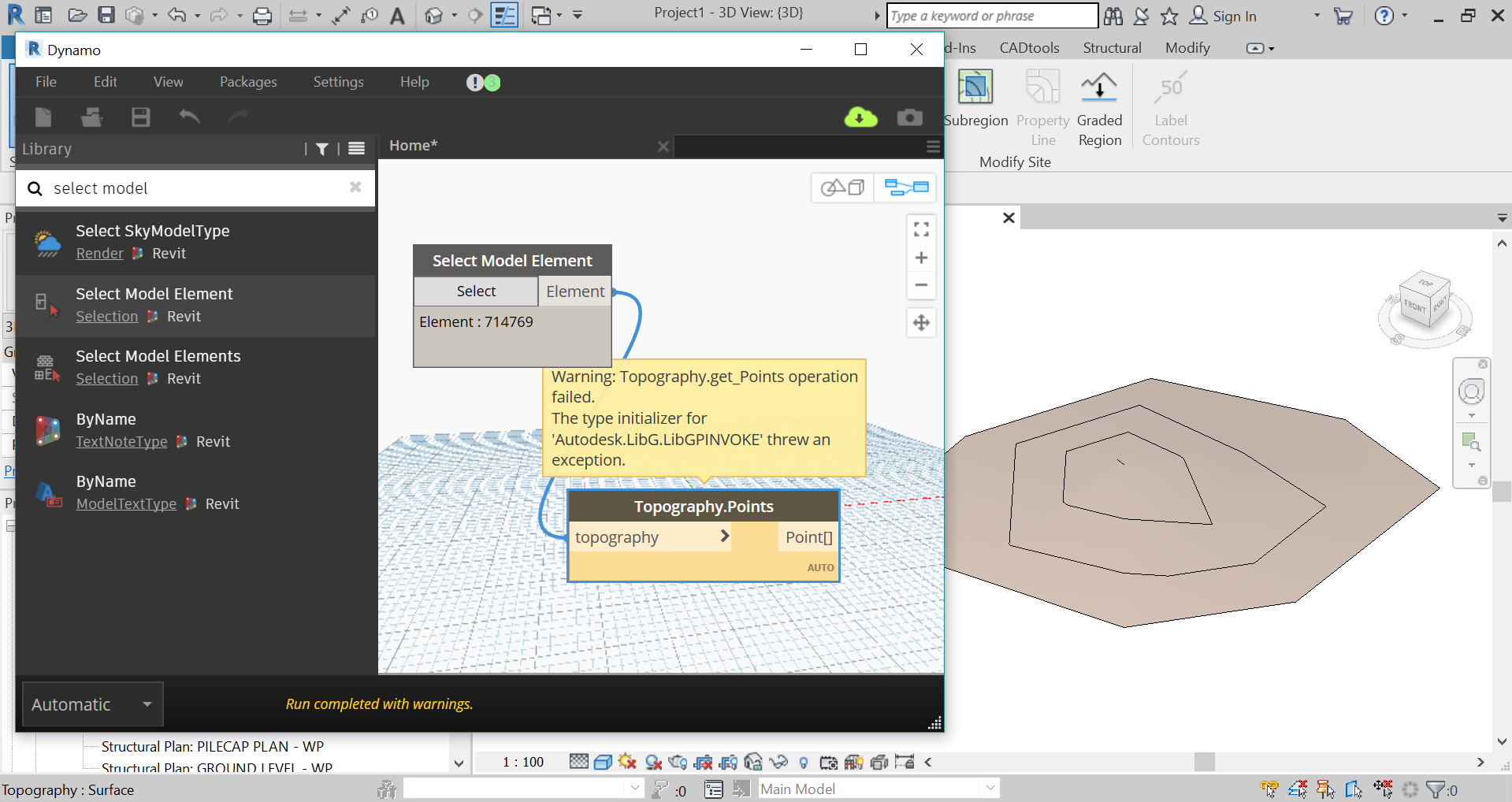The width and height of the screenshot is (1512, 802).
Task: Open Revit Structural ribbon tab
Action: [1112, 48]
